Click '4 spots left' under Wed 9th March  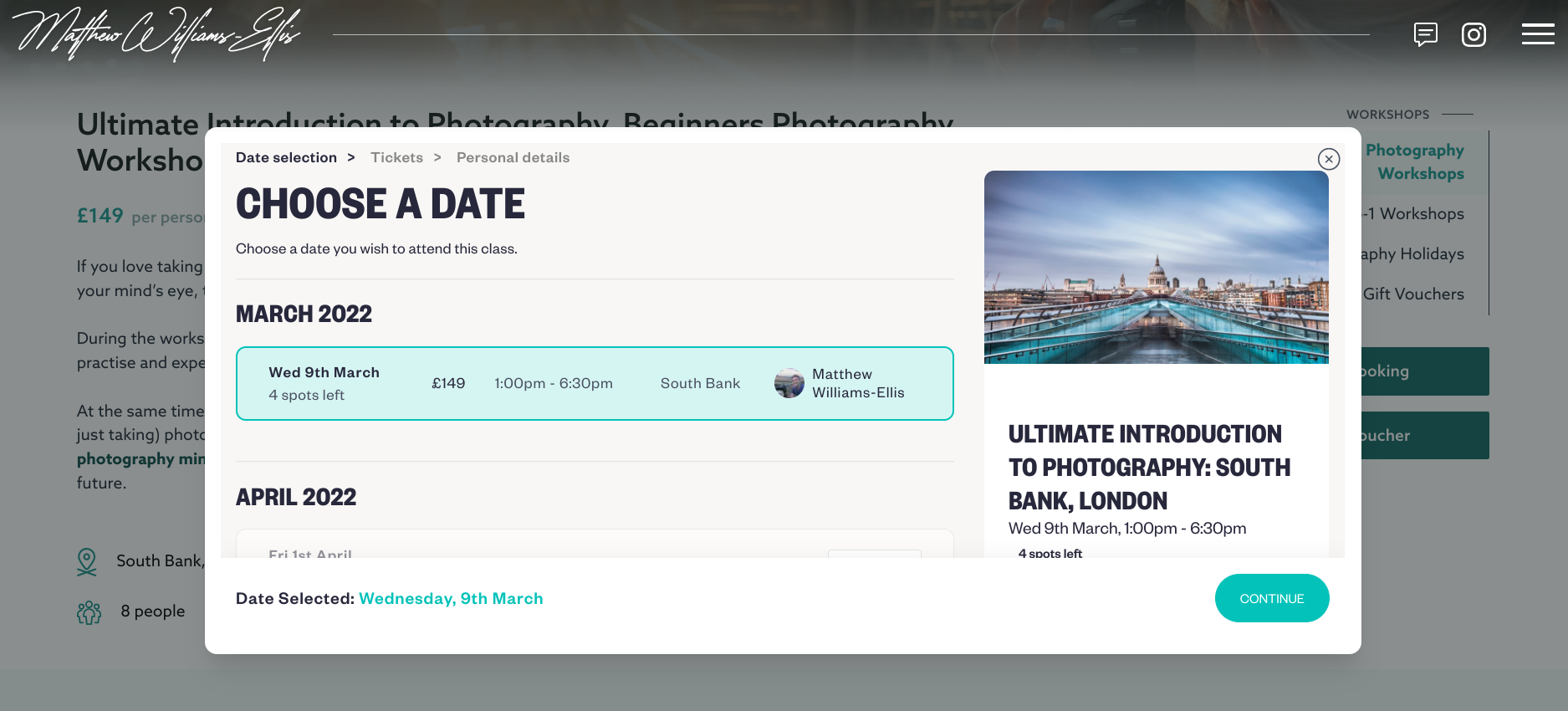pyautogui.click(x=306, y=395)
